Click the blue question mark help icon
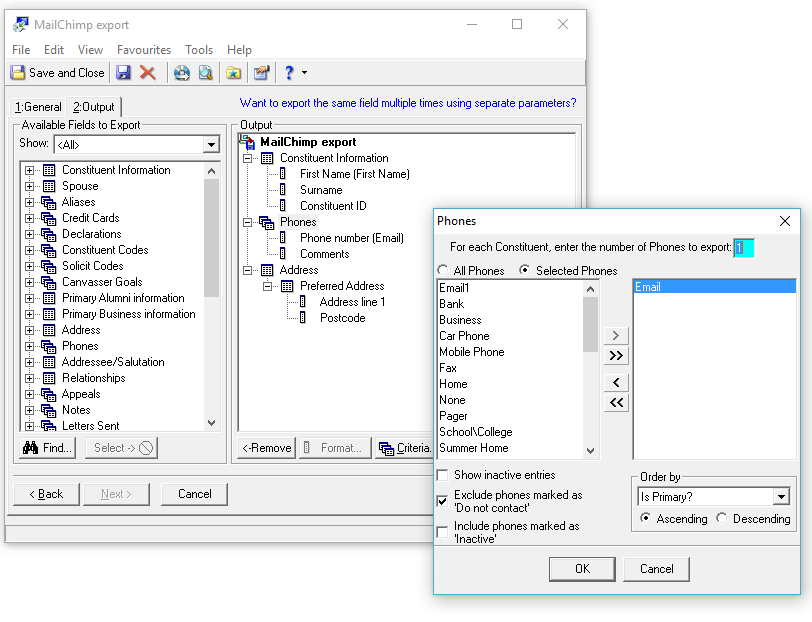 coord(289,73)
